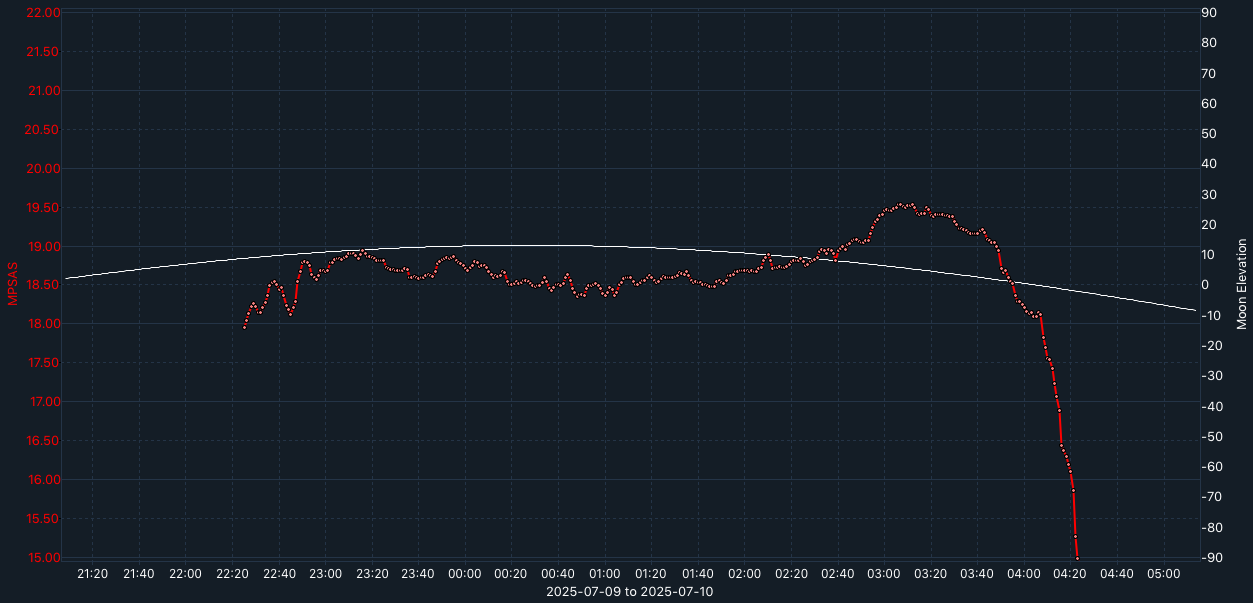Screen dimensions: 1253x603
Task: Click the 0 moon elevation axis value
Action: coord(1205,285)
